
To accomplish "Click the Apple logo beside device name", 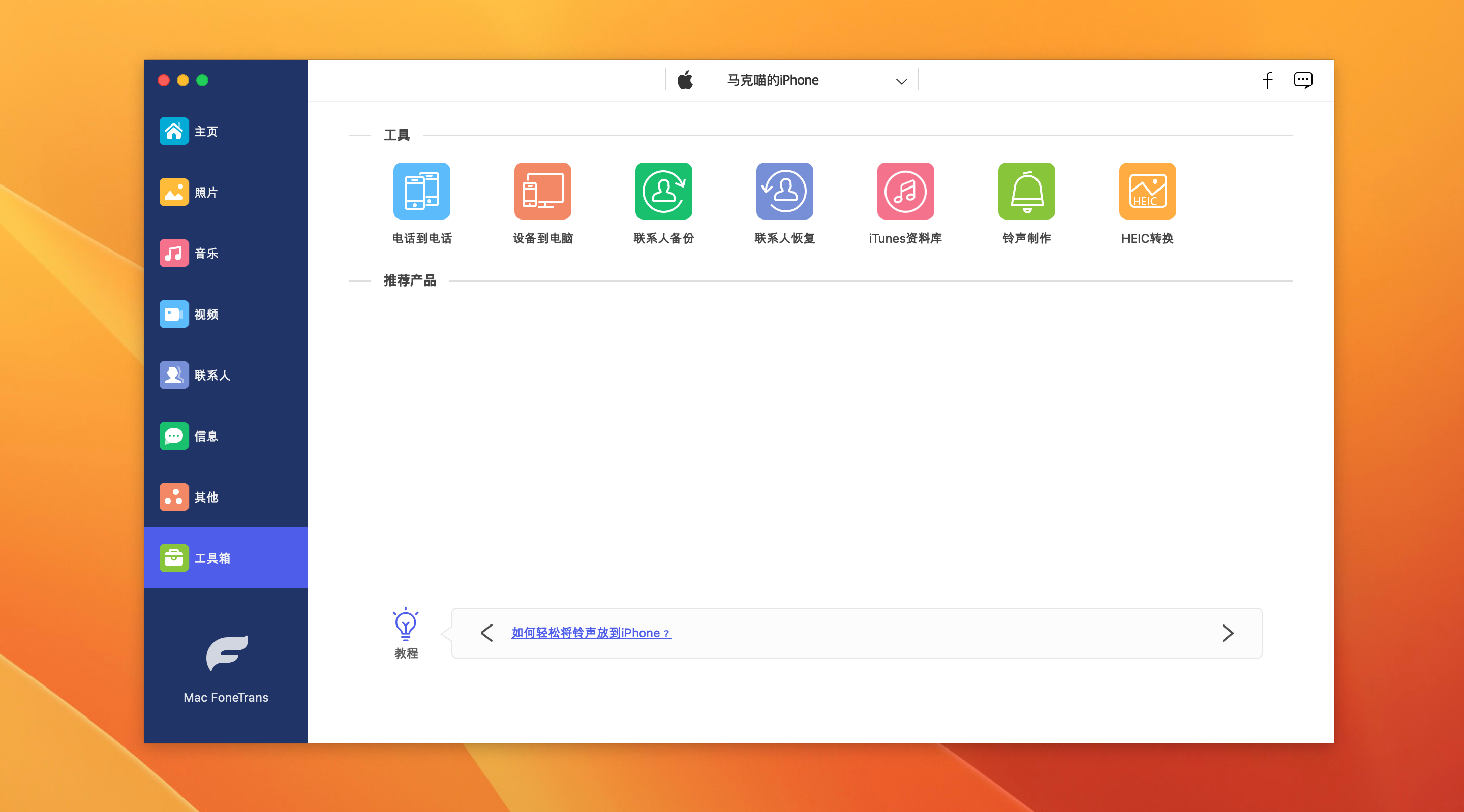I will pos(685,80).
